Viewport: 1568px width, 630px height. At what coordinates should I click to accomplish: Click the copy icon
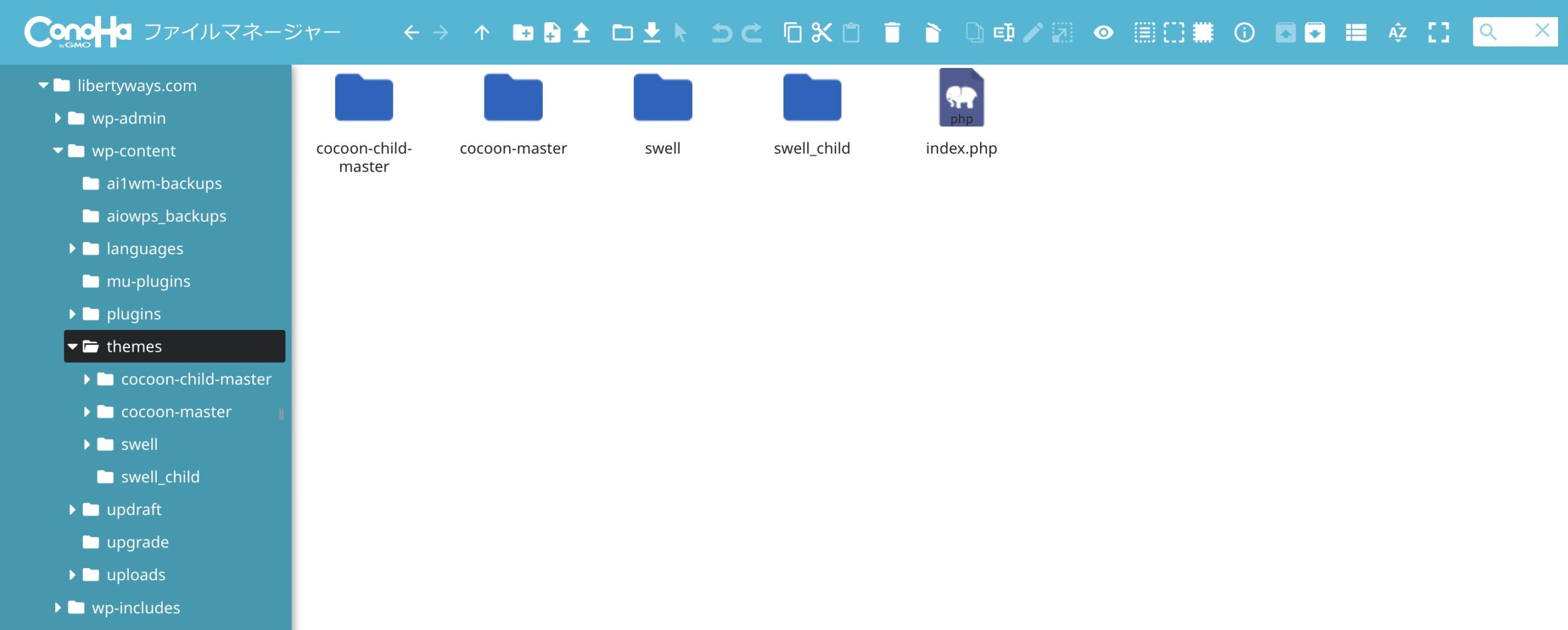click(793, 32)
